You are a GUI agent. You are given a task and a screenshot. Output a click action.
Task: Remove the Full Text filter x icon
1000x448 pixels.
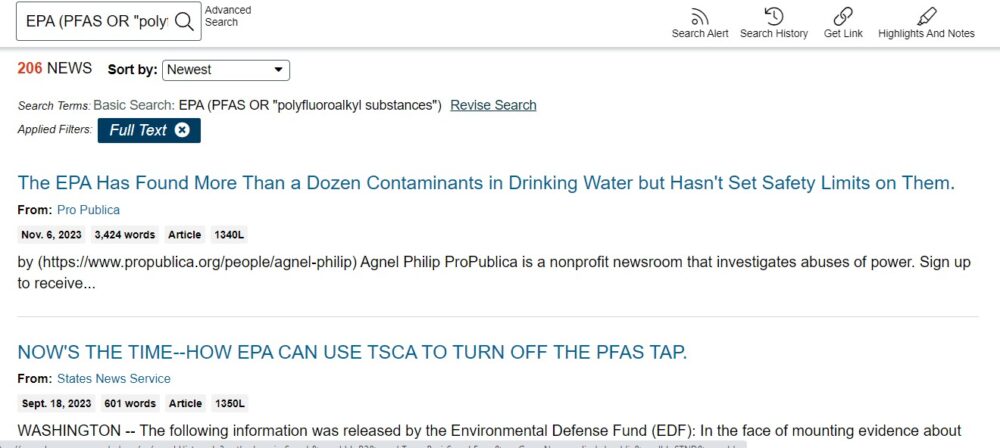182,130
